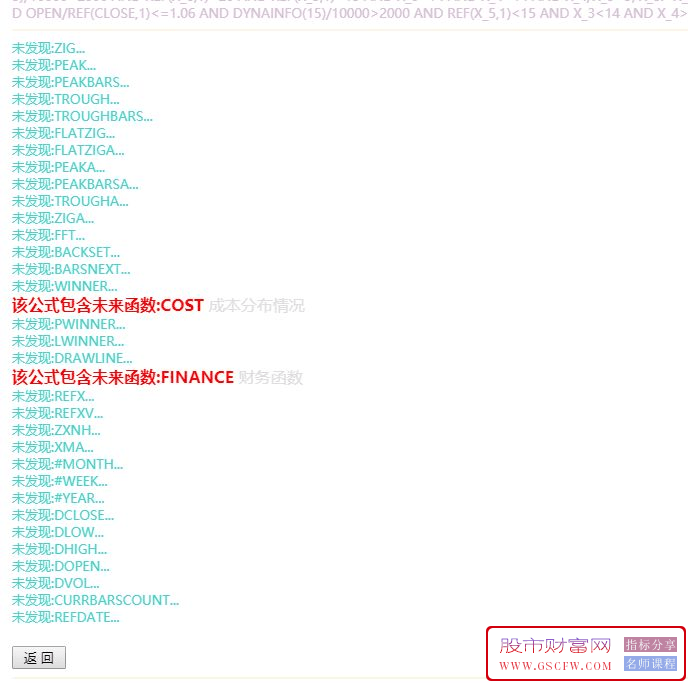This screenshot has height=683, width=688.
Task: Select the text 未发现:CURRBARSCOUNT...
Action: click(96, 601)
